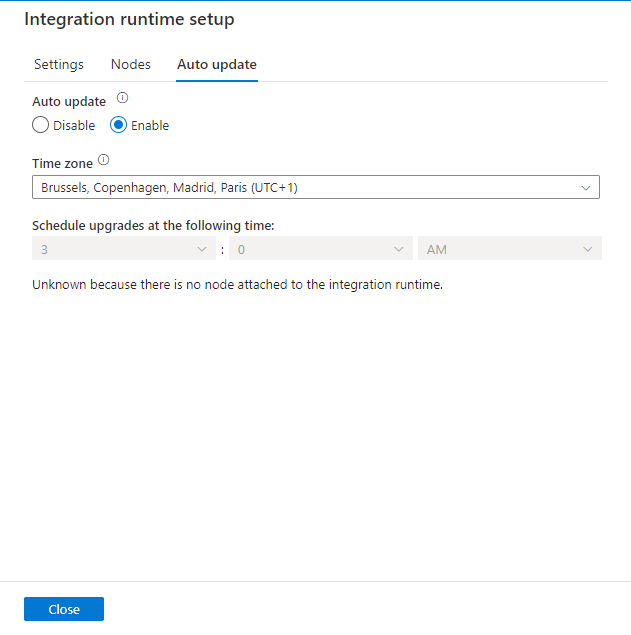
Task: Click the Time zone dropdown chevron
Action: (x=586, y=188)
